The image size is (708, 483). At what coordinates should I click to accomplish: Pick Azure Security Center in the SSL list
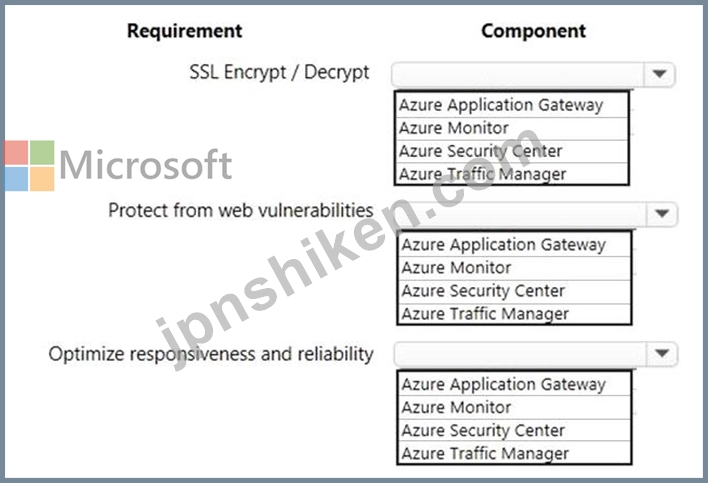point(512,151)
